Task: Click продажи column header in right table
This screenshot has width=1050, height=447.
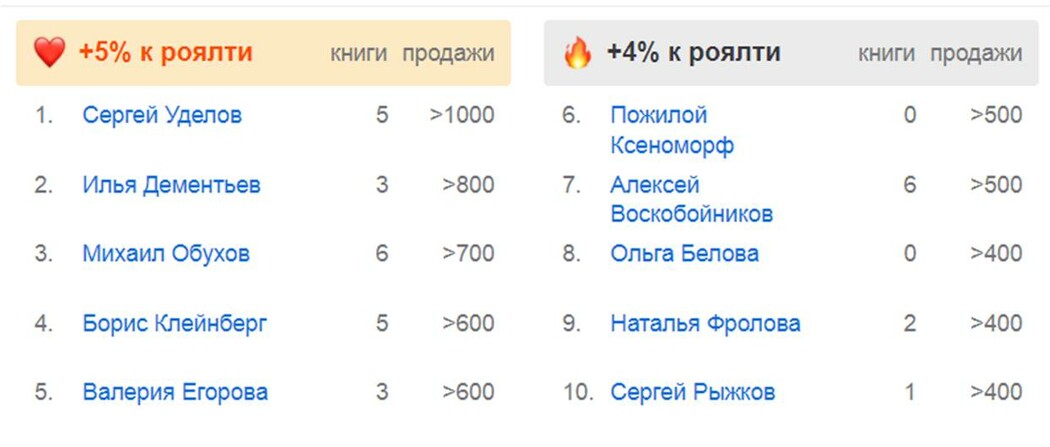Action: [976, 54]
